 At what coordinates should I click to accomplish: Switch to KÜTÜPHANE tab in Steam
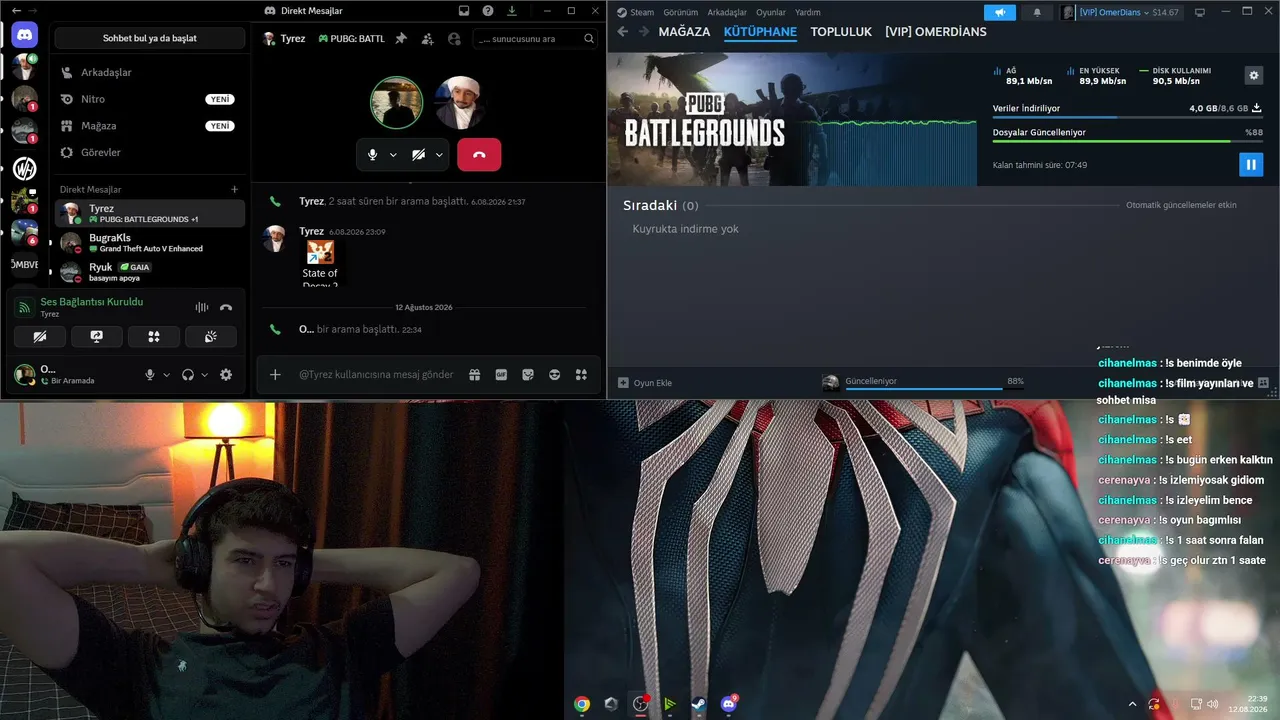click(760, 32)
